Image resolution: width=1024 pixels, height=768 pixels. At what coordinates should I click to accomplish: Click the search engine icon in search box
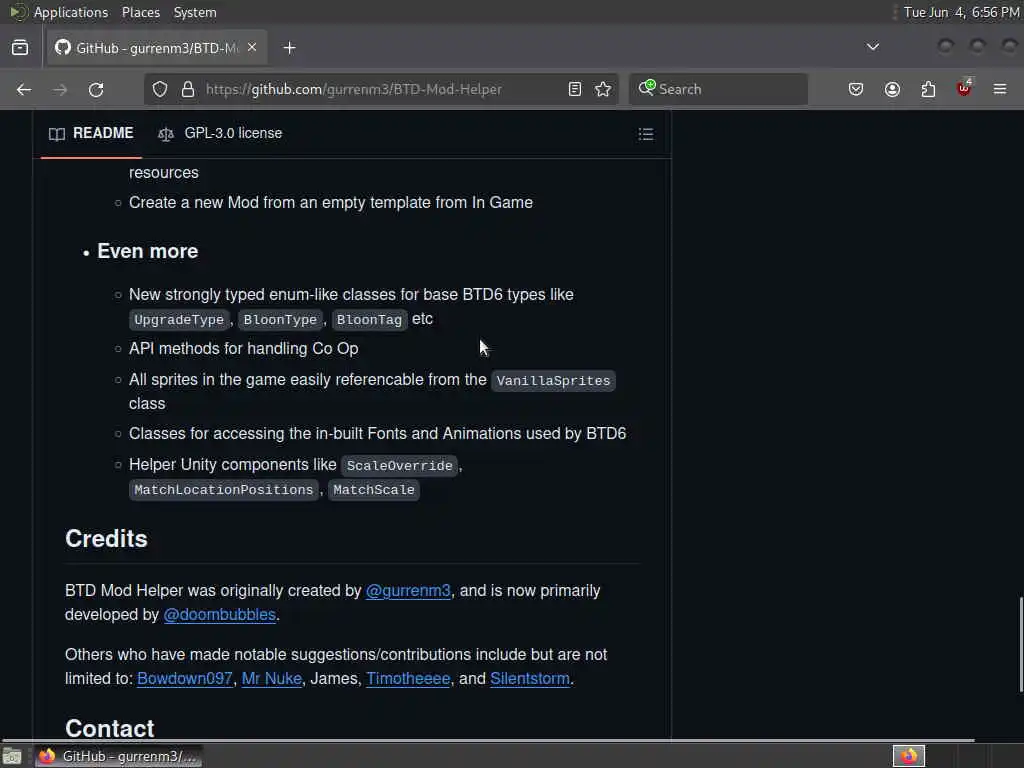point(647,88)
